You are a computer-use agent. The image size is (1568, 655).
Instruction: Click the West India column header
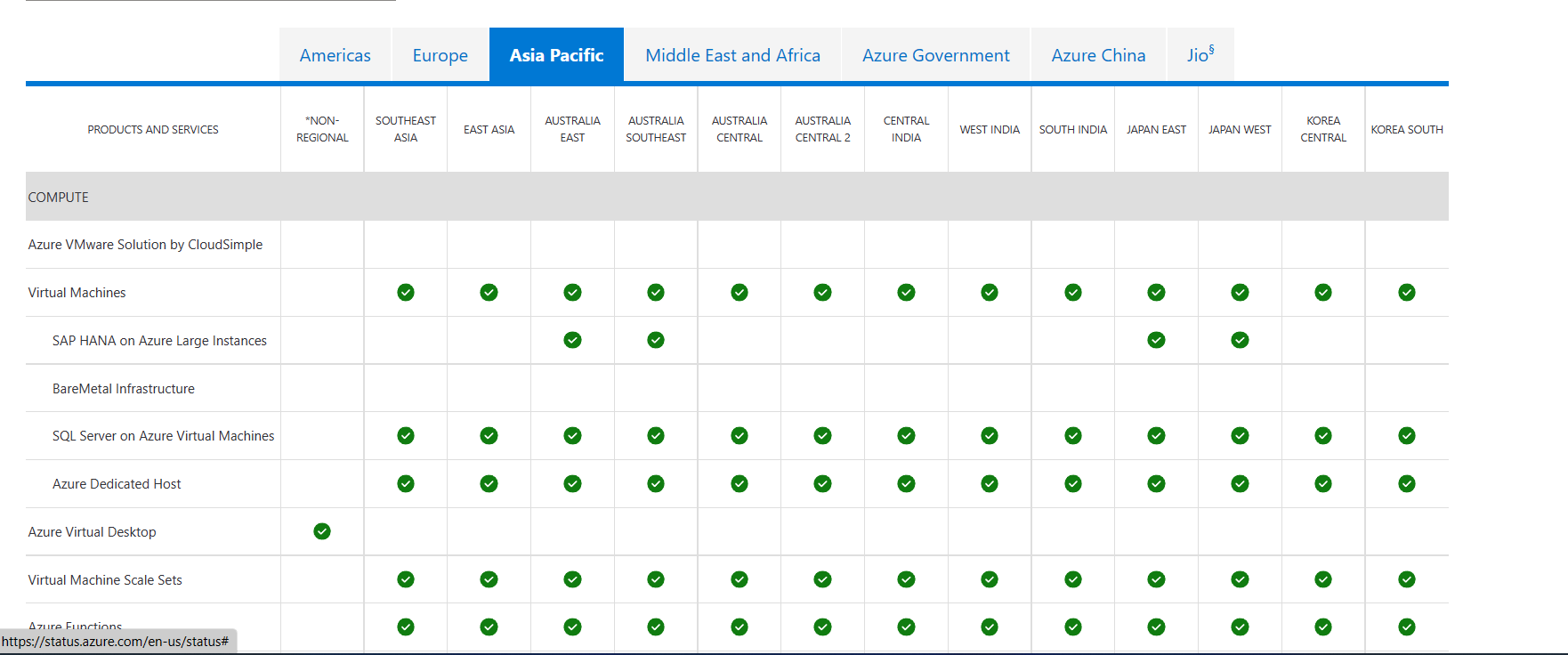click(x=990, y=130)
